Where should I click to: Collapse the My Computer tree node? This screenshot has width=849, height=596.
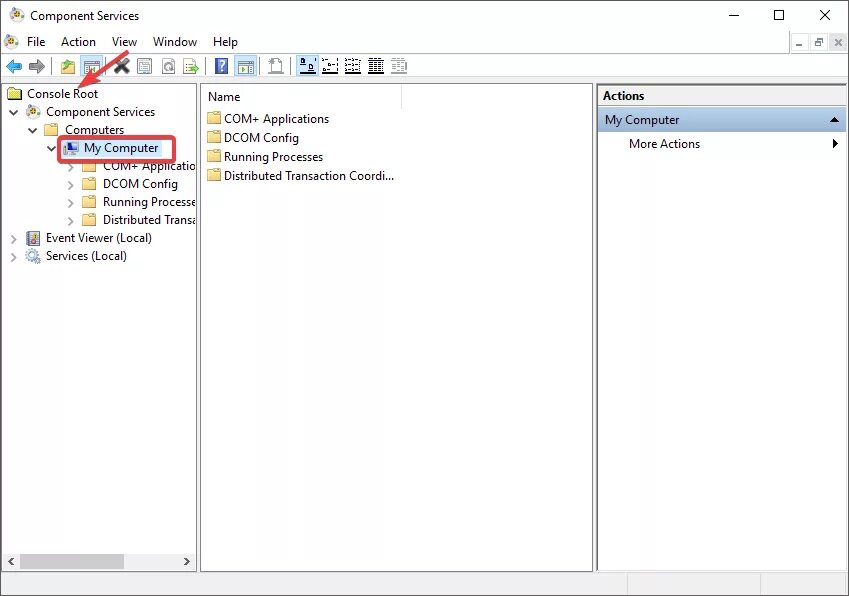(51, 148)
